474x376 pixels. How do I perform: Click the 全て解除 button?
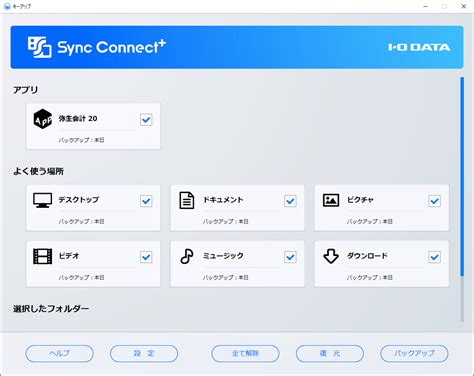point(245,353)
